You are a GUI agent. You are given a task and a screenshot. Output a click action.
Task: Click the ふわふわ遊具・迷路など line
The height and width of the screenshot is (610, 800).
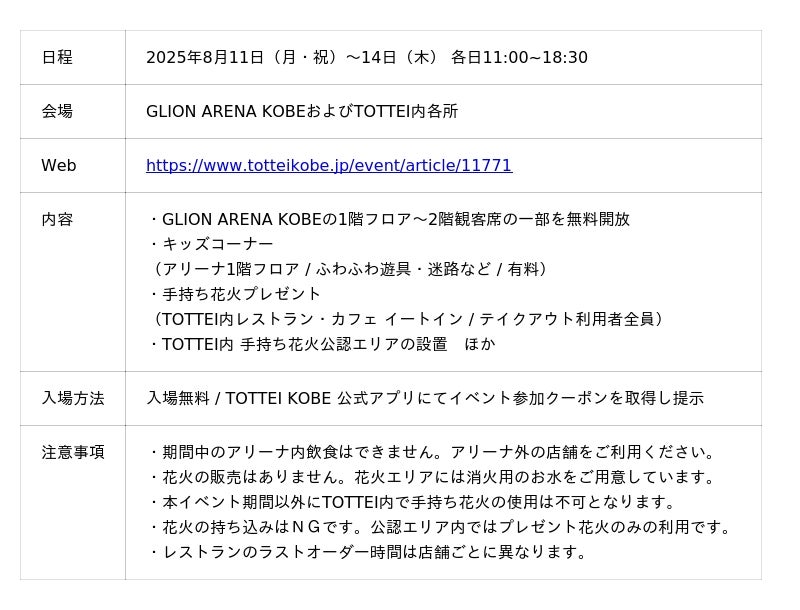pyautogui.click(x=350, y=269)
